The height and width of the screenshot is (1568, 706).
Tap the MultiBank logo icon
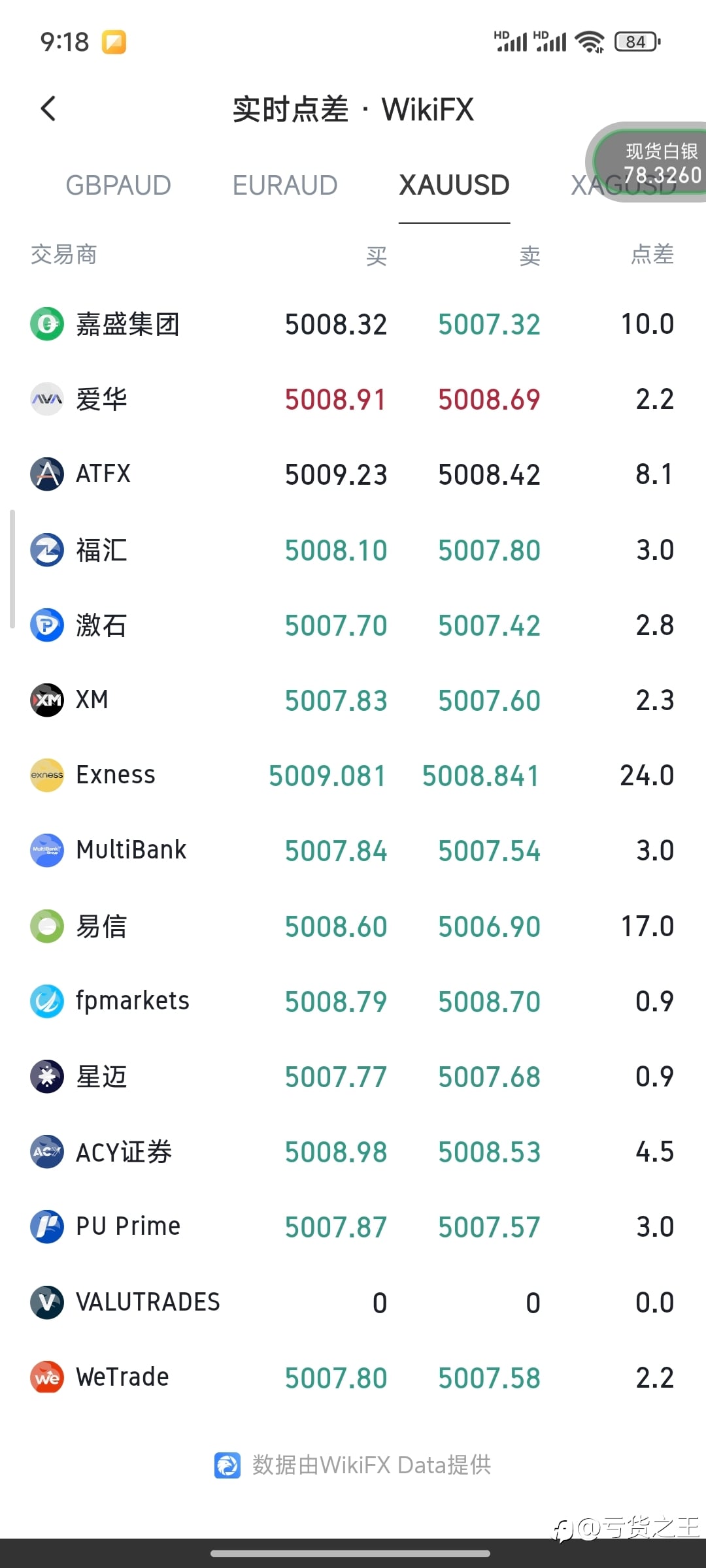pyautogui.click(x=47, y=851)
